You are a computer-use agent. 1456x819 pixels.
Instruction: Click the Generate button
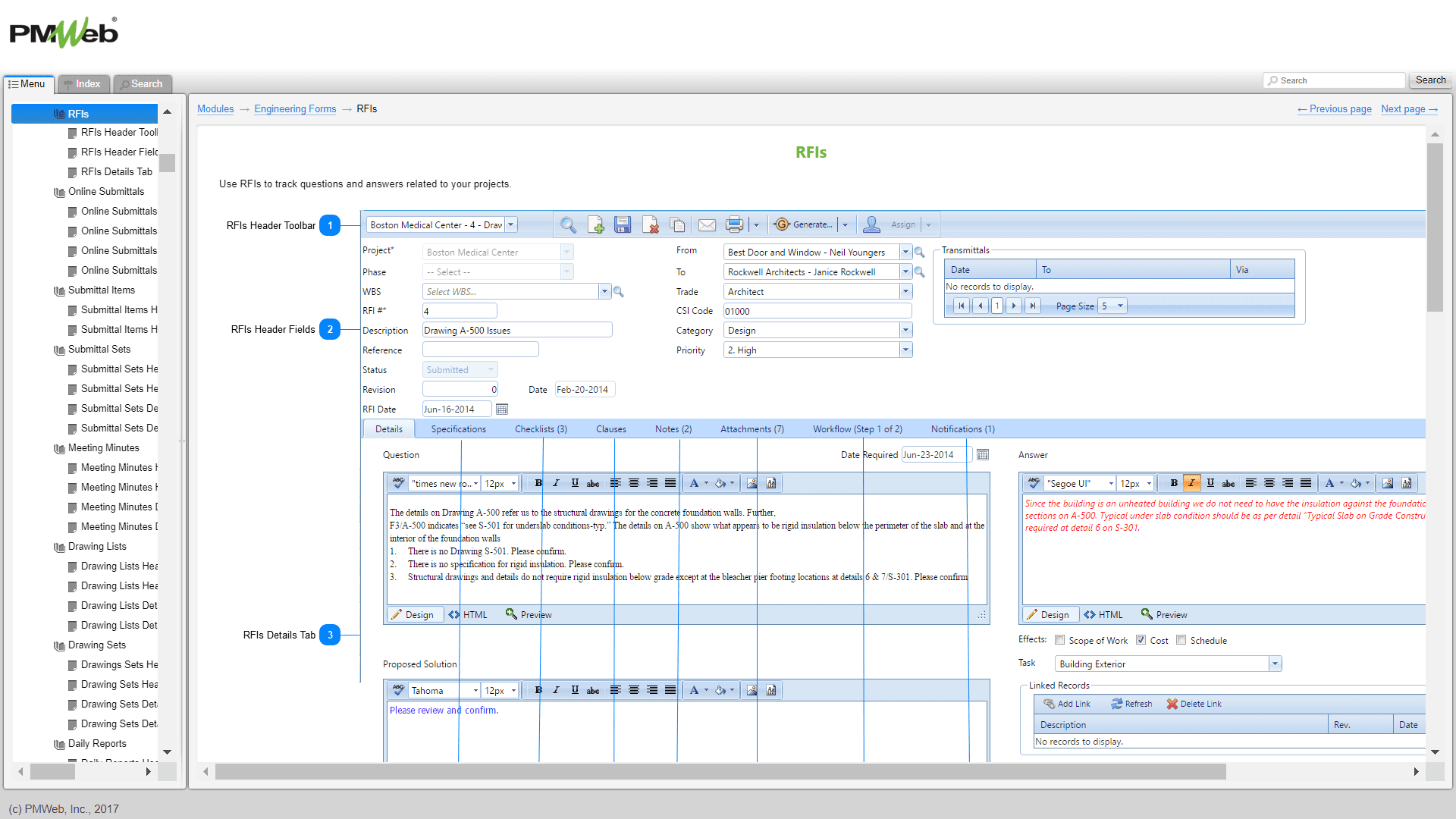(x=804, y=224)
